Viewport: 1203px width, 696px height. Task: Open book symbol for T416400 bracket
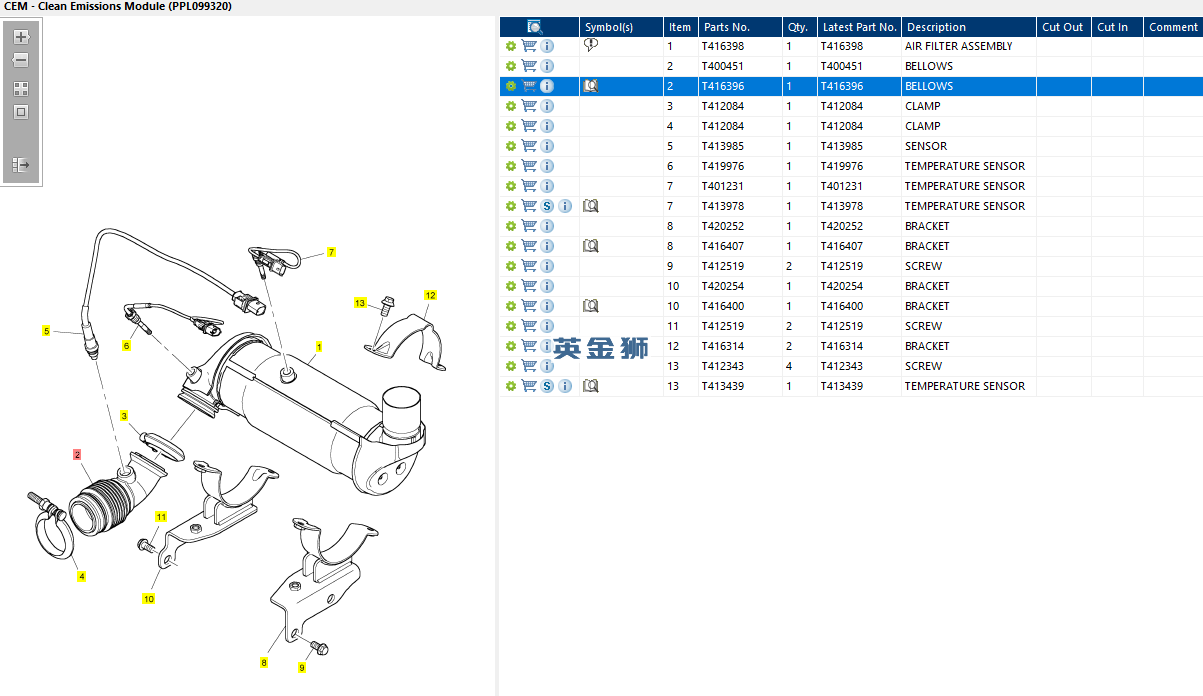click(x=590, y=306)
